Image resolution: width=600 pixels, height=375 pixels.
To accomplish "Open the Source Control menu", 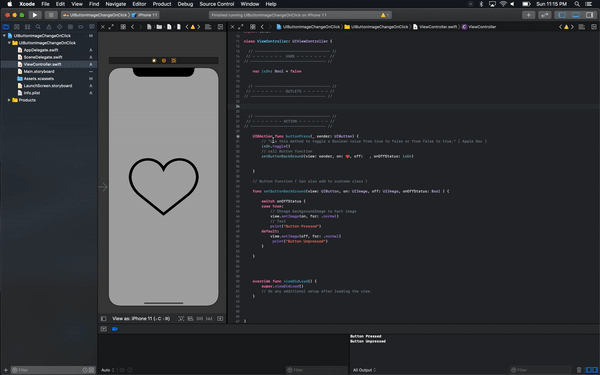I will 217,4.
